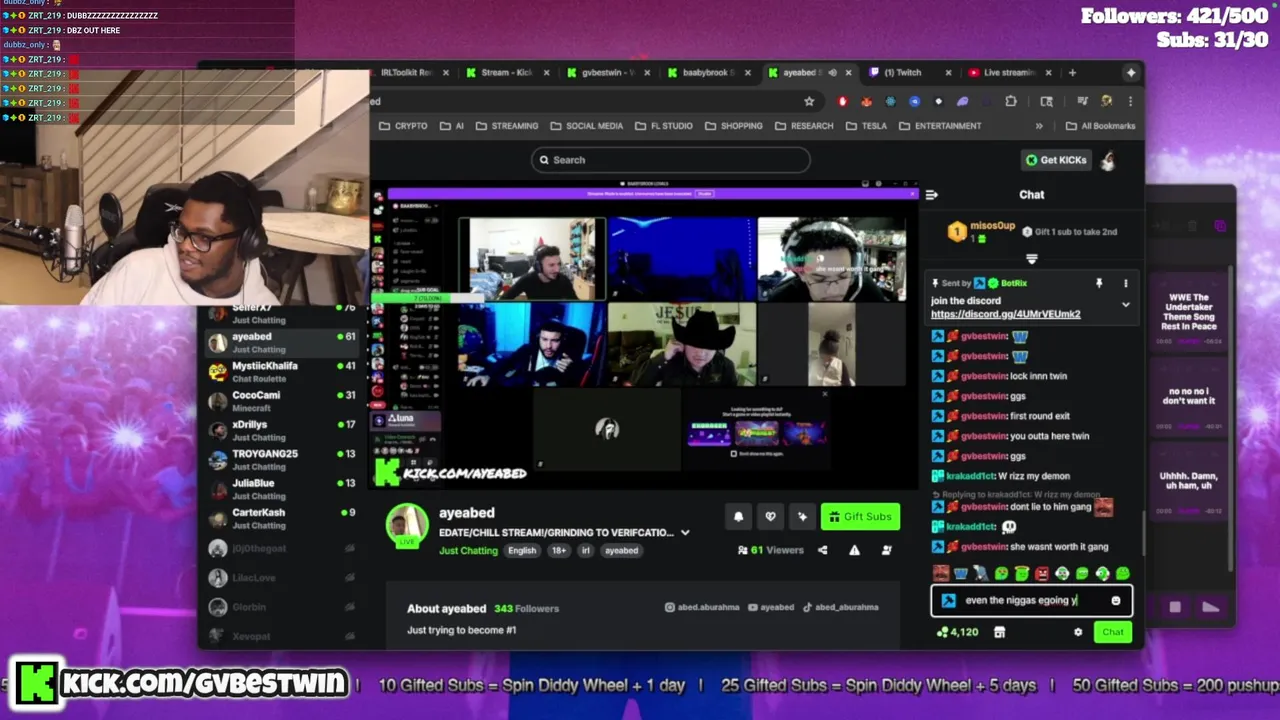This screenshot has height=720, width=1280.
Task: Open the profile avatar menu top right
Action: [1108, 160]
